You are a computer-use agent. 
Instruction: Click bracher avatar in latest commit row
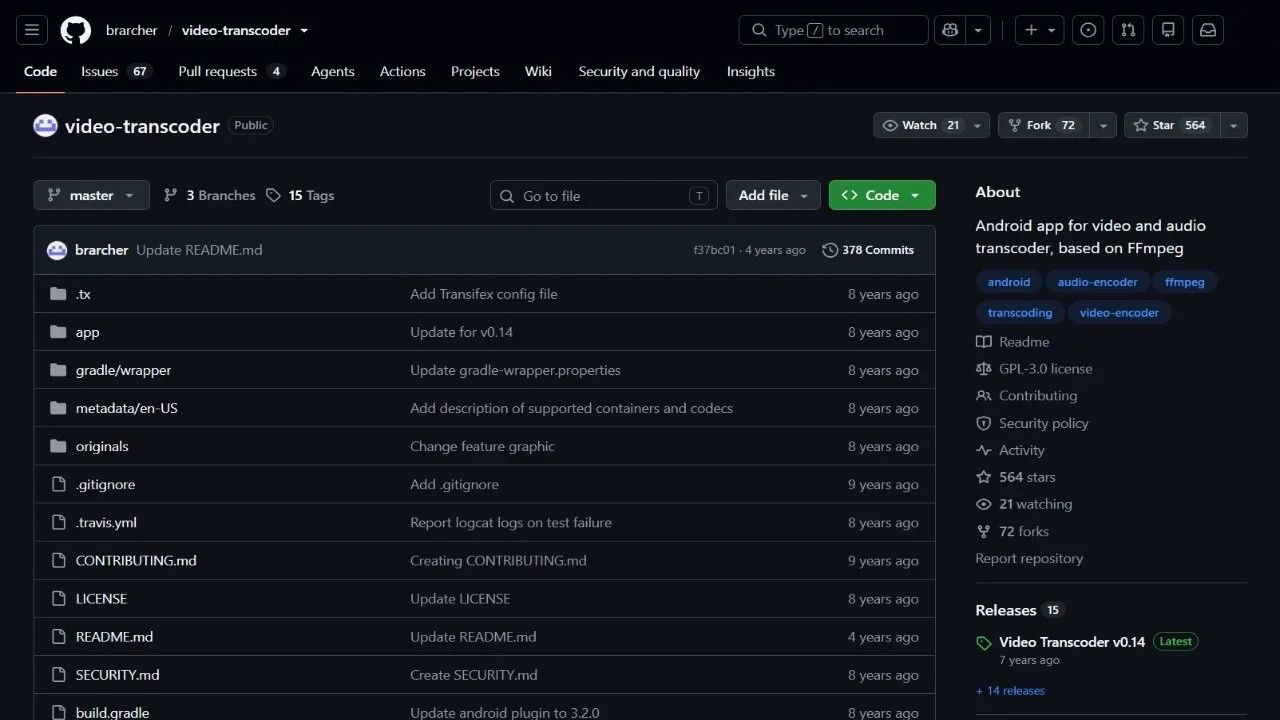[57, 250]
